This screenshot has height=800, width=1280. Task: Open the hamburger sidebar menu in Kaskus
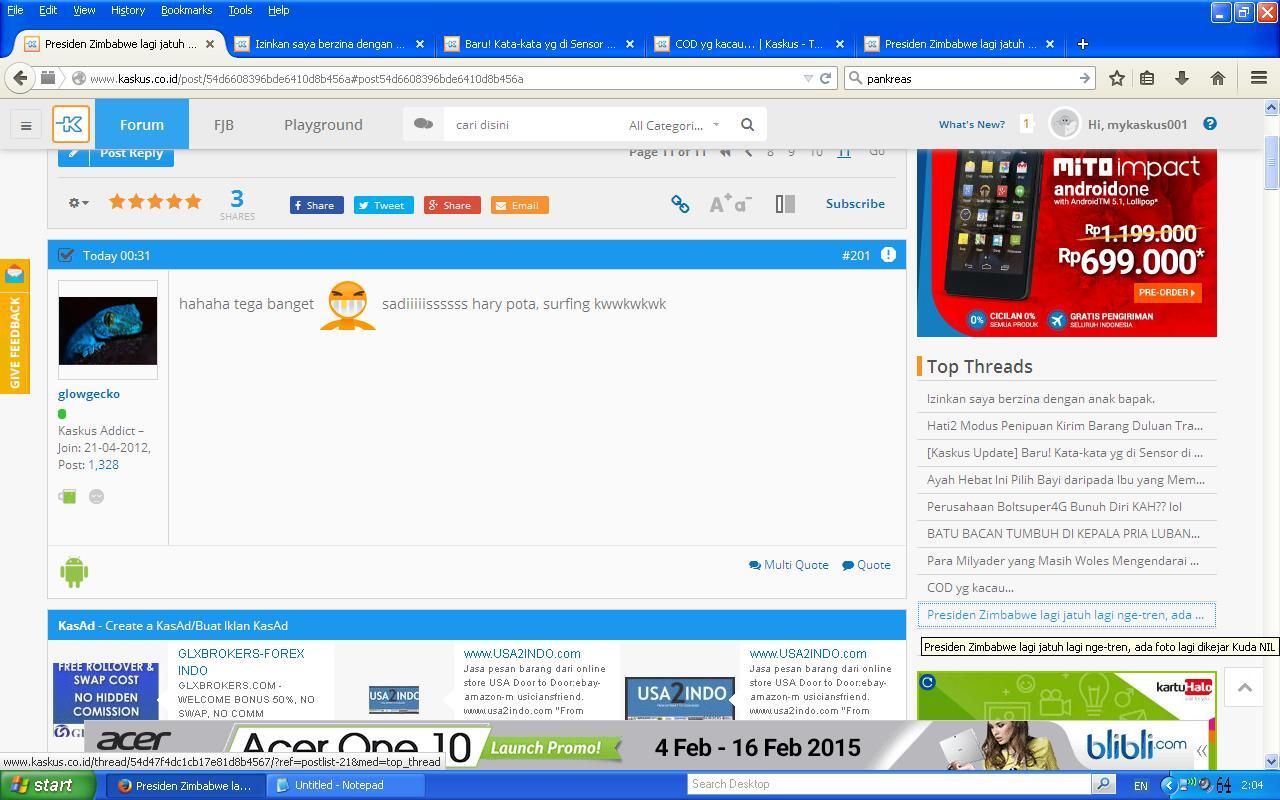click(26, 125)
